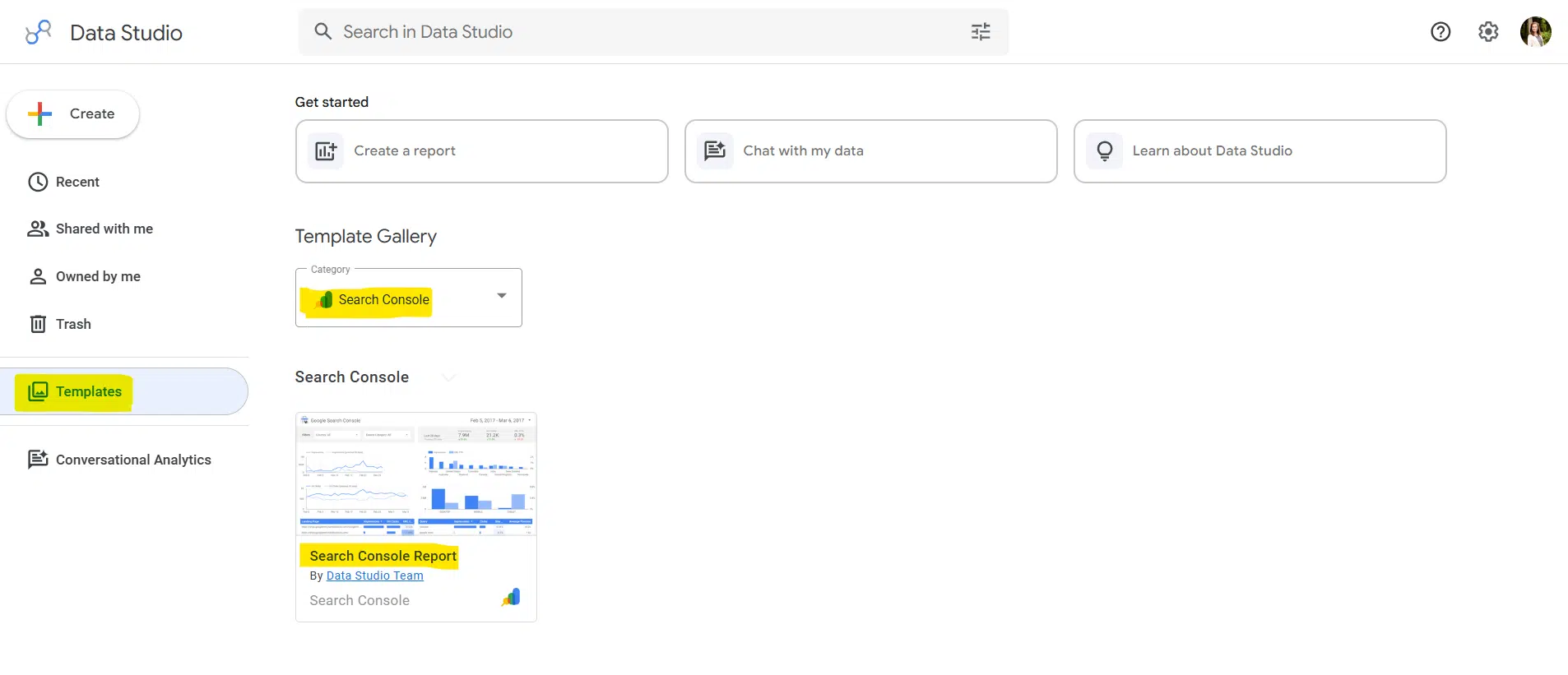This screenshot has width=1568, height=675.
Task: Click the chart-plus icon in Create a report
Action: click(326, 151)
